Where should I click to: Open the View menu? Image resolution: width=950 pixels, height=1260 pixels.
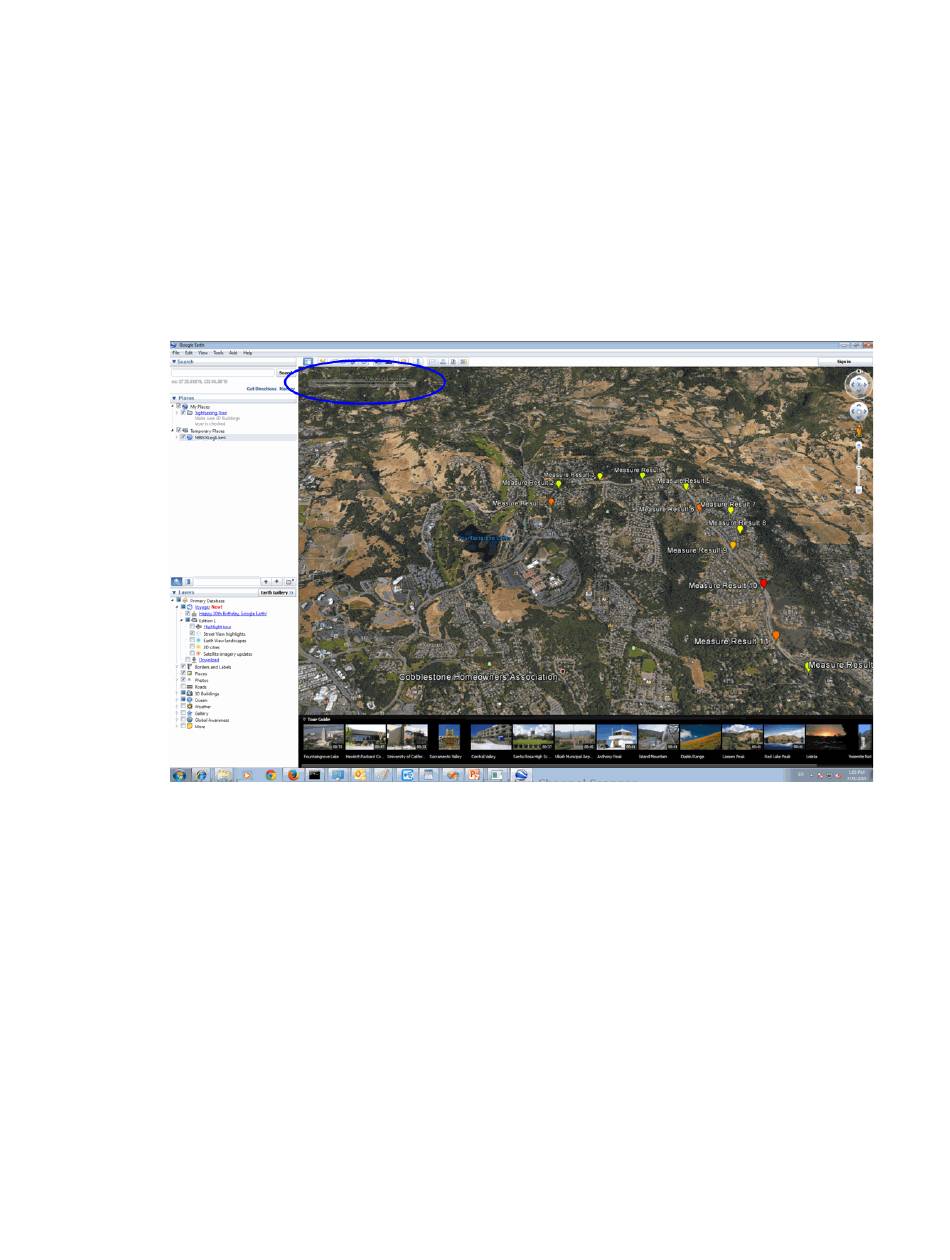click(203, 353)
